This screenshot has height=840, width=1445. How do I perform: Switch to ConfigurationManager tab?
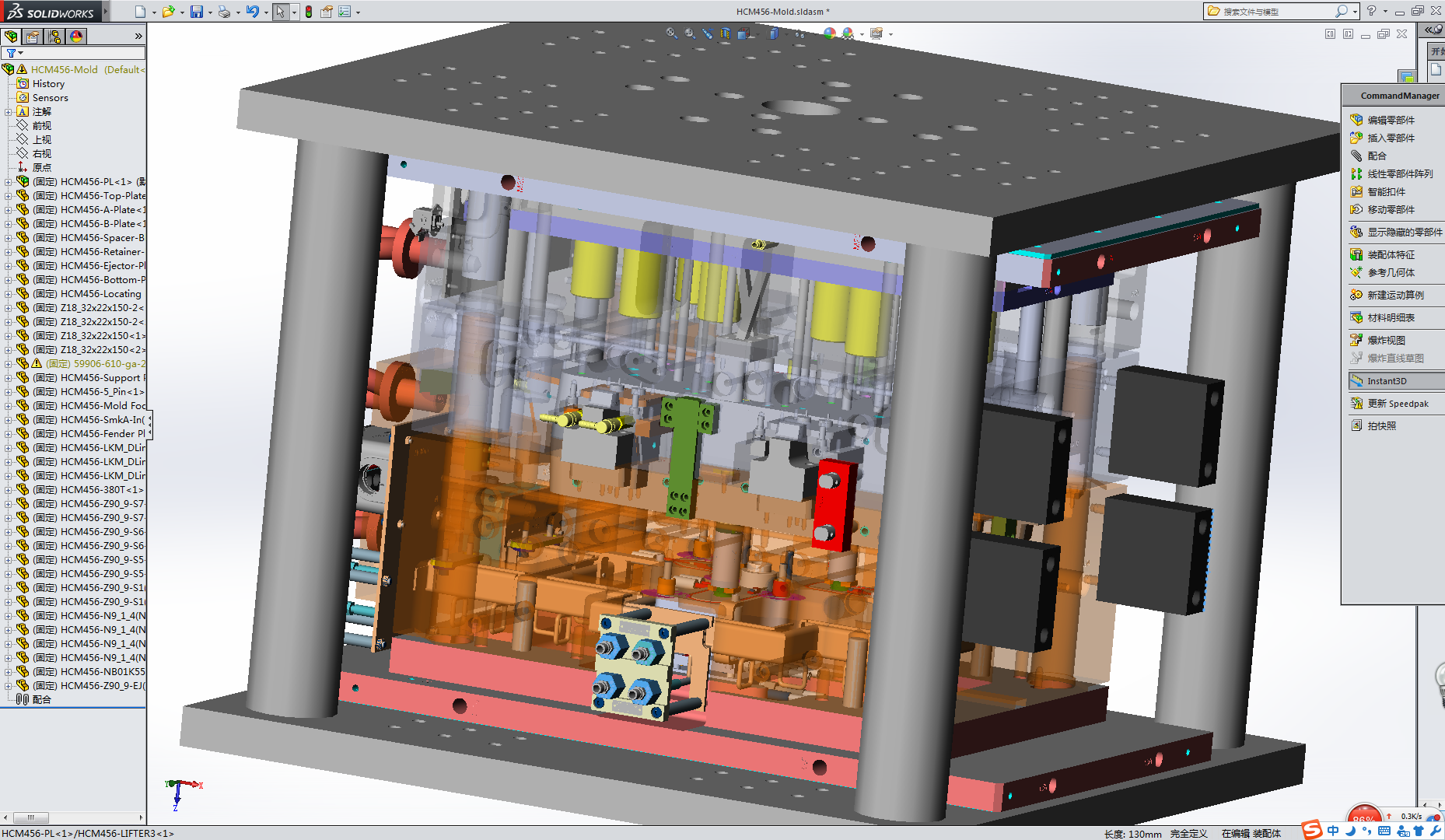tap(54, 37)
